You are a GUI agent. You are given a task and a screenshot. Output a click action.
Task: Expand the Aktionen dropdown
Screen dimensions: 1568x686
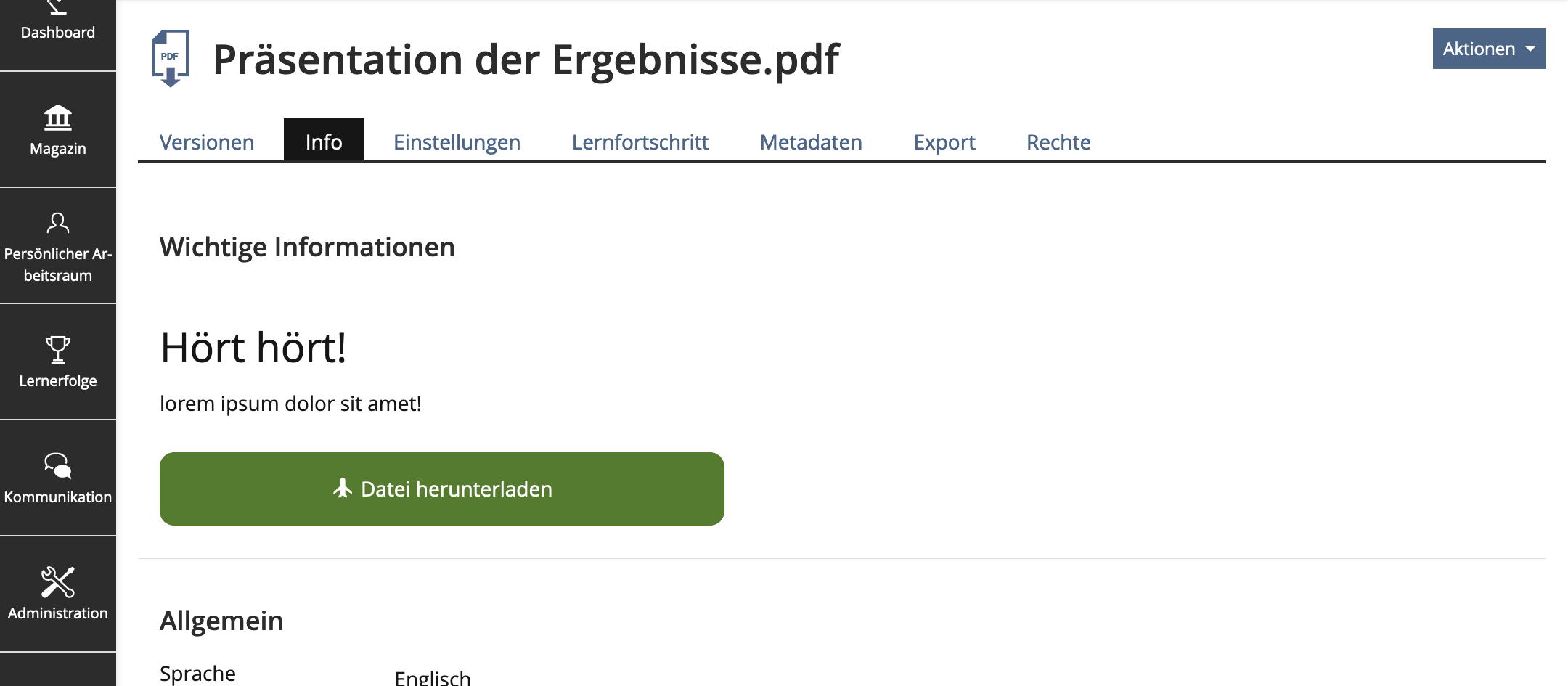tap(1488, 49)
